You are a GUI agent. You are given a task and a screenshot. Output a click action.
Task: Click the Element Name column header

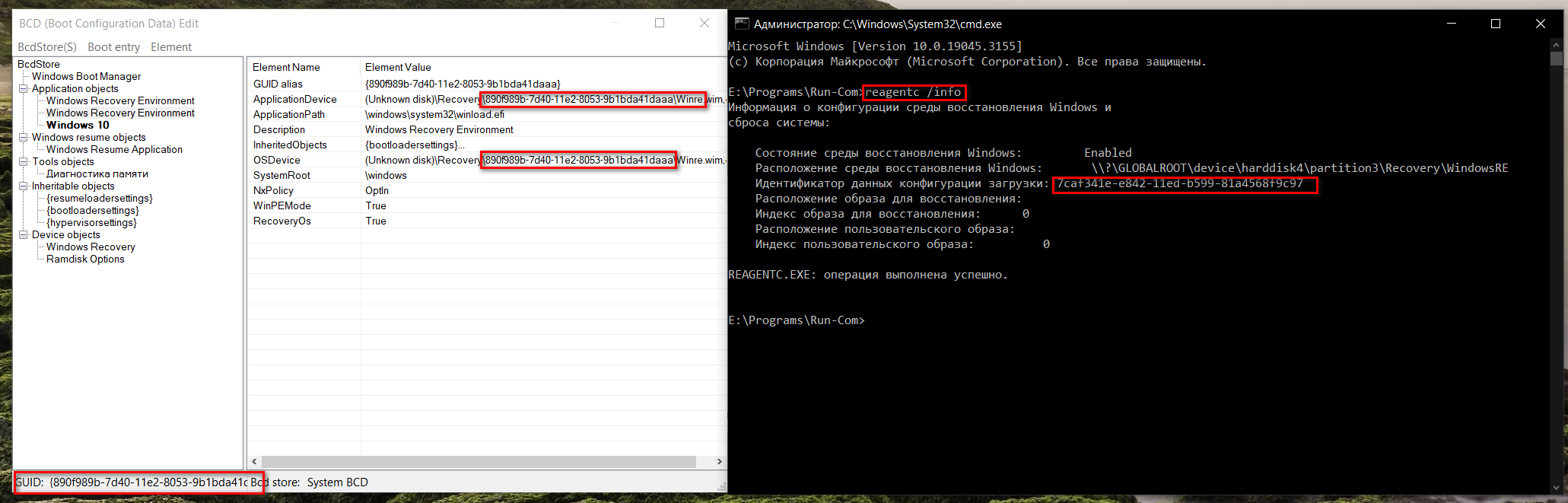304,67
